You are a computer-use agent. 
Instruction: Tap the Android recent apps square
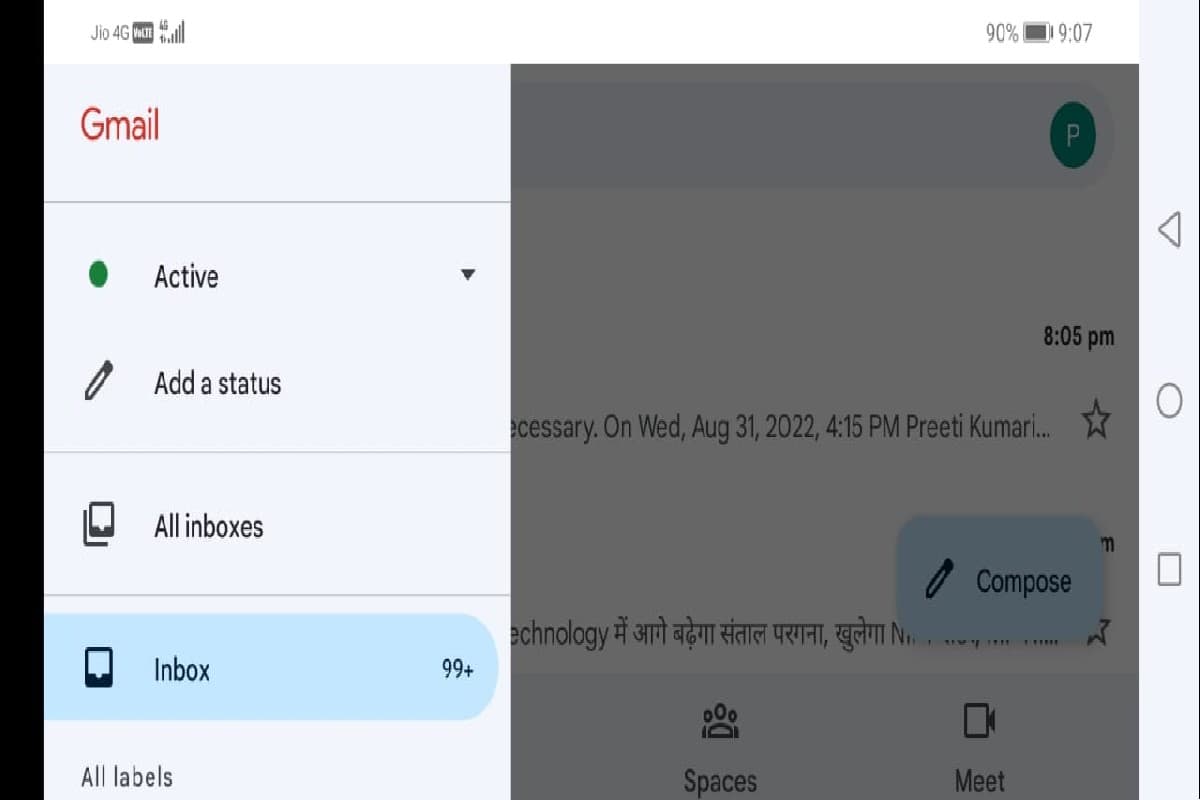[1169, 569]
